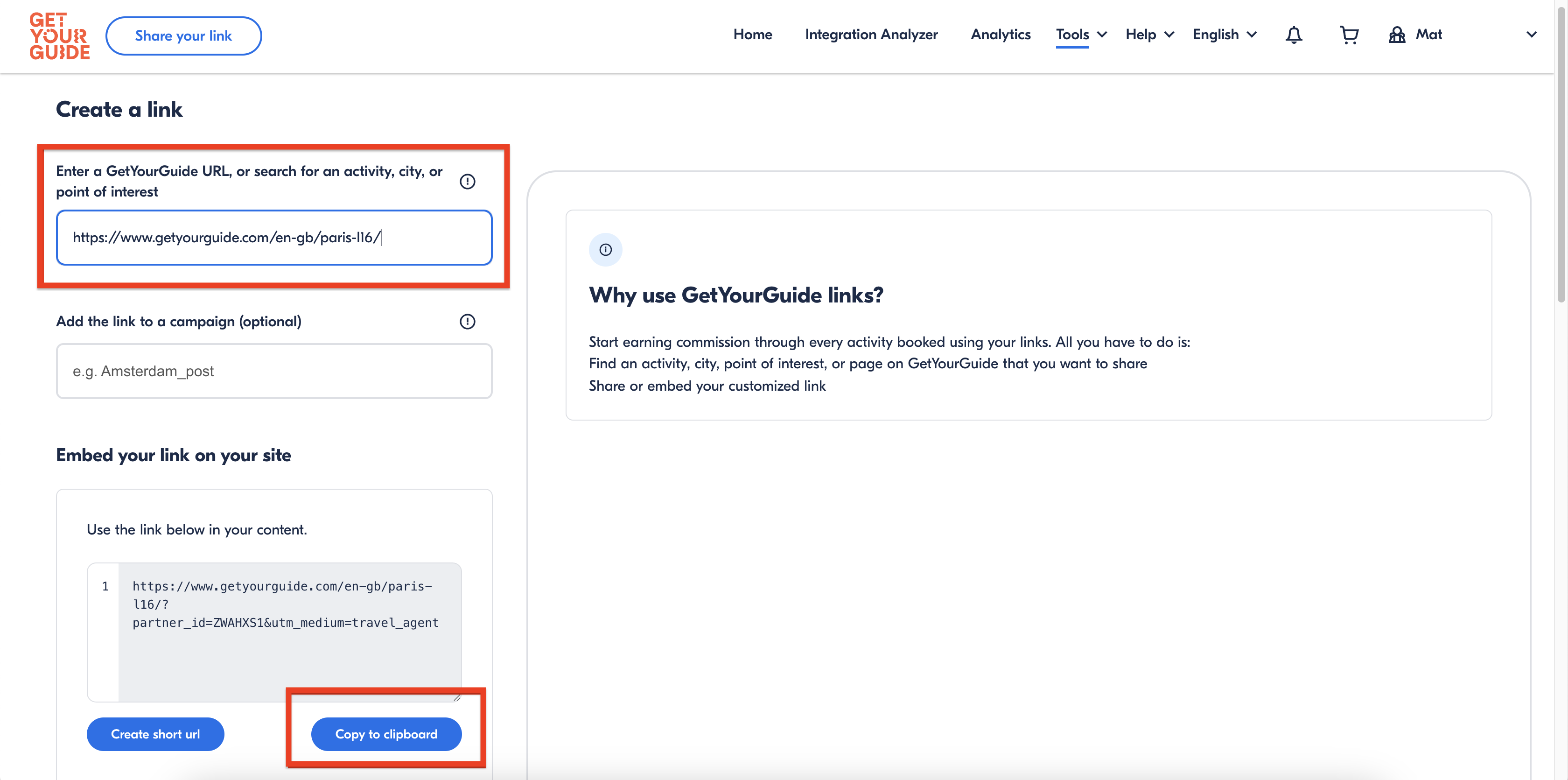Click Copy to clipboard

tap(386, 734)
